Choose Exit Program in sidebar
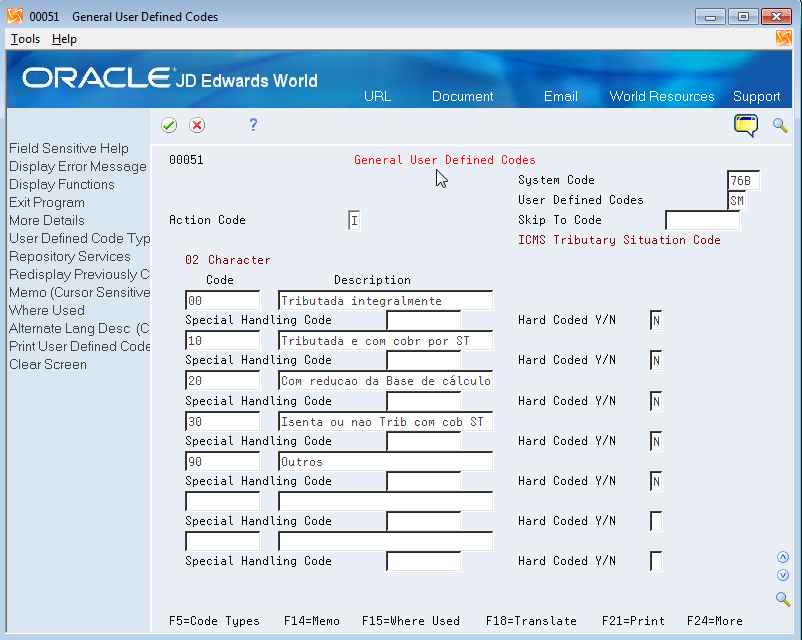This screenshot has width=802, height=640. 47,203
